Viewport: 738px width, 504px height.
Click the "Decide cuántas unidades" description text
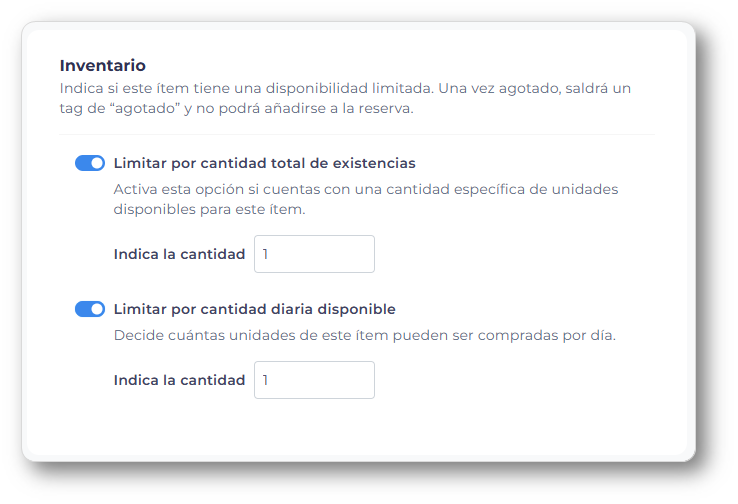point(200,335)
